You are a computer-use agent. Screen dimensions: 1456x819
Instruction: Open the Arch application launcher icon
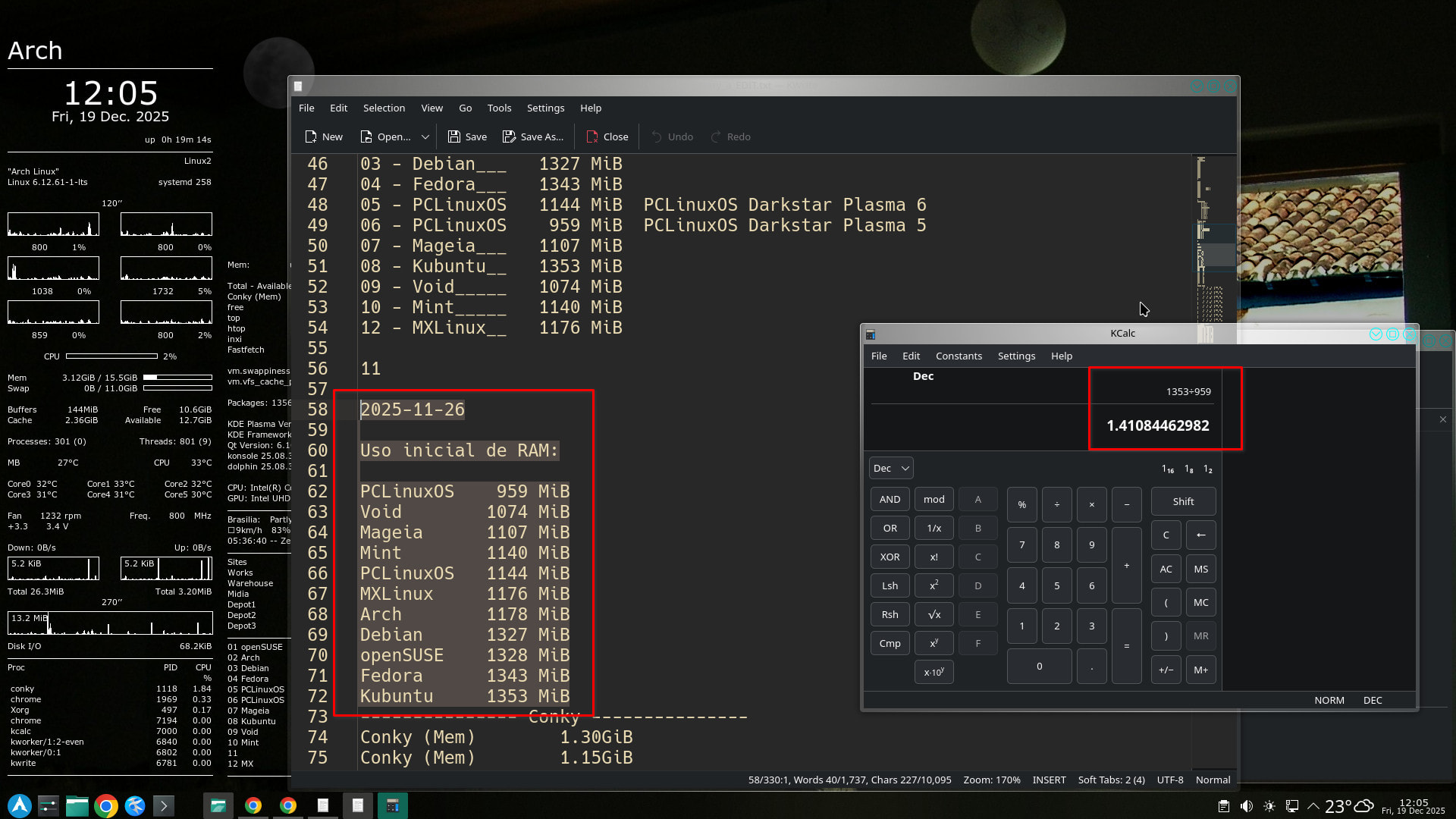point(20,805)
